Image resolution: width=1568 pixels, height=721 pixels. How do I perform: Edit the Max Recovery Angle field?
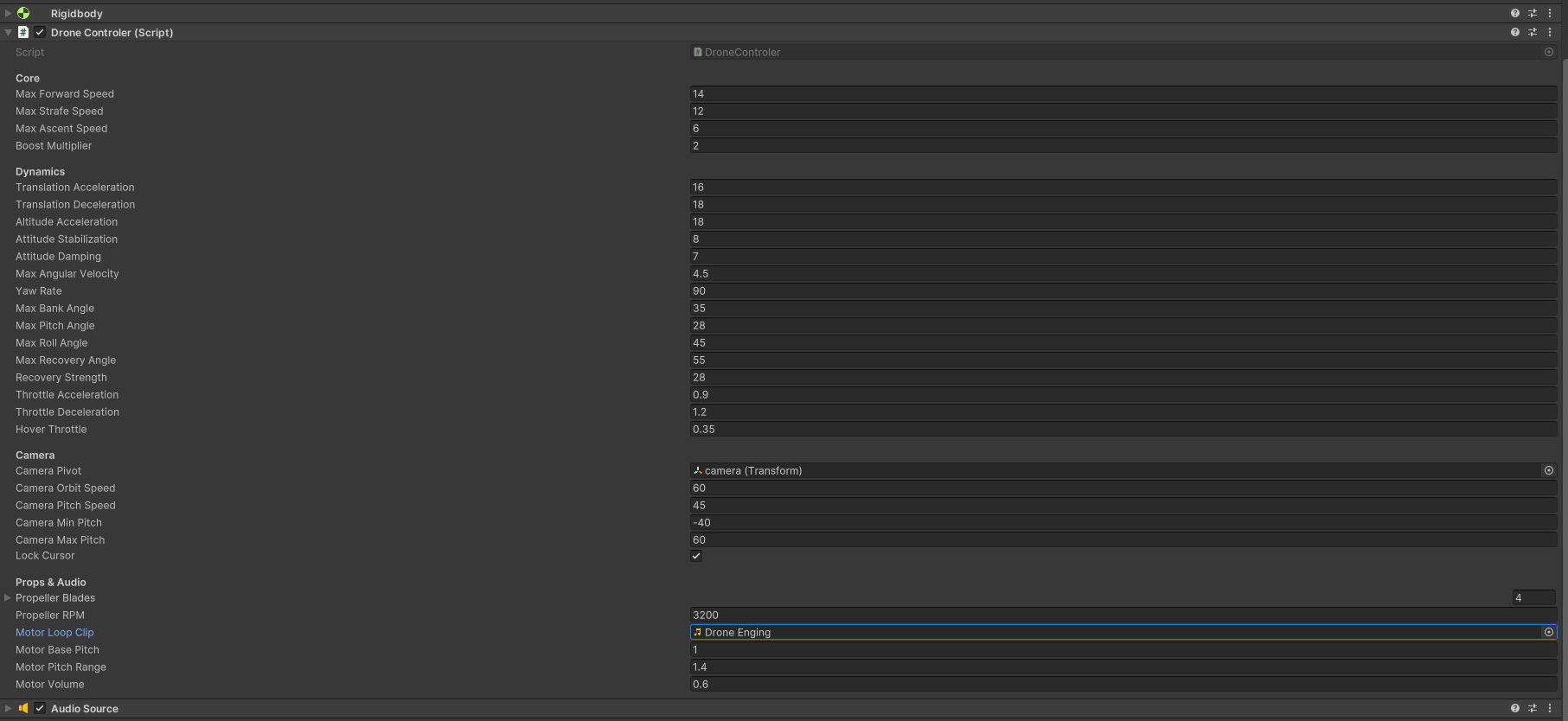[1123, 360]
